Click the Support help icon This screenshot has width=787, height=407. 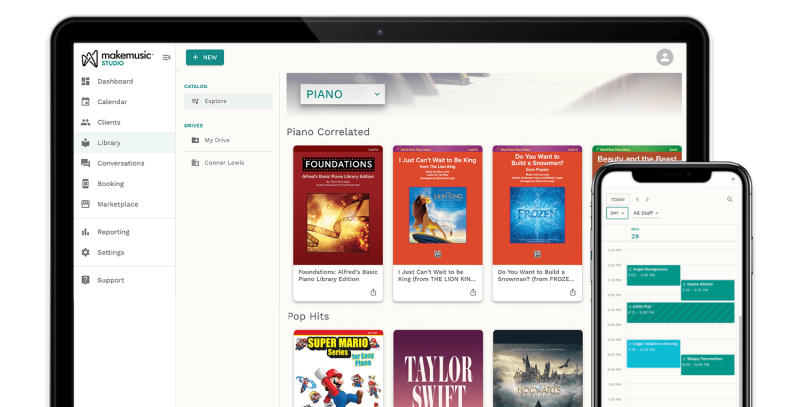coord(86,280)
